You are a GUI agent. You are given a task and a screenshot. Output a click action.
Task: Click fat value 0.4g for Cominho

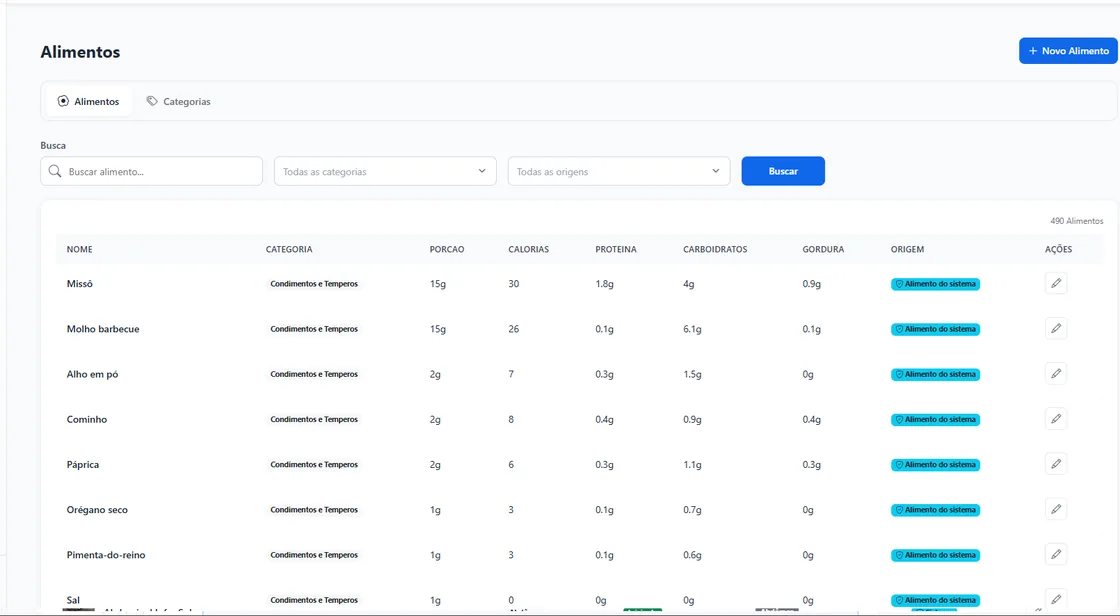811,419
